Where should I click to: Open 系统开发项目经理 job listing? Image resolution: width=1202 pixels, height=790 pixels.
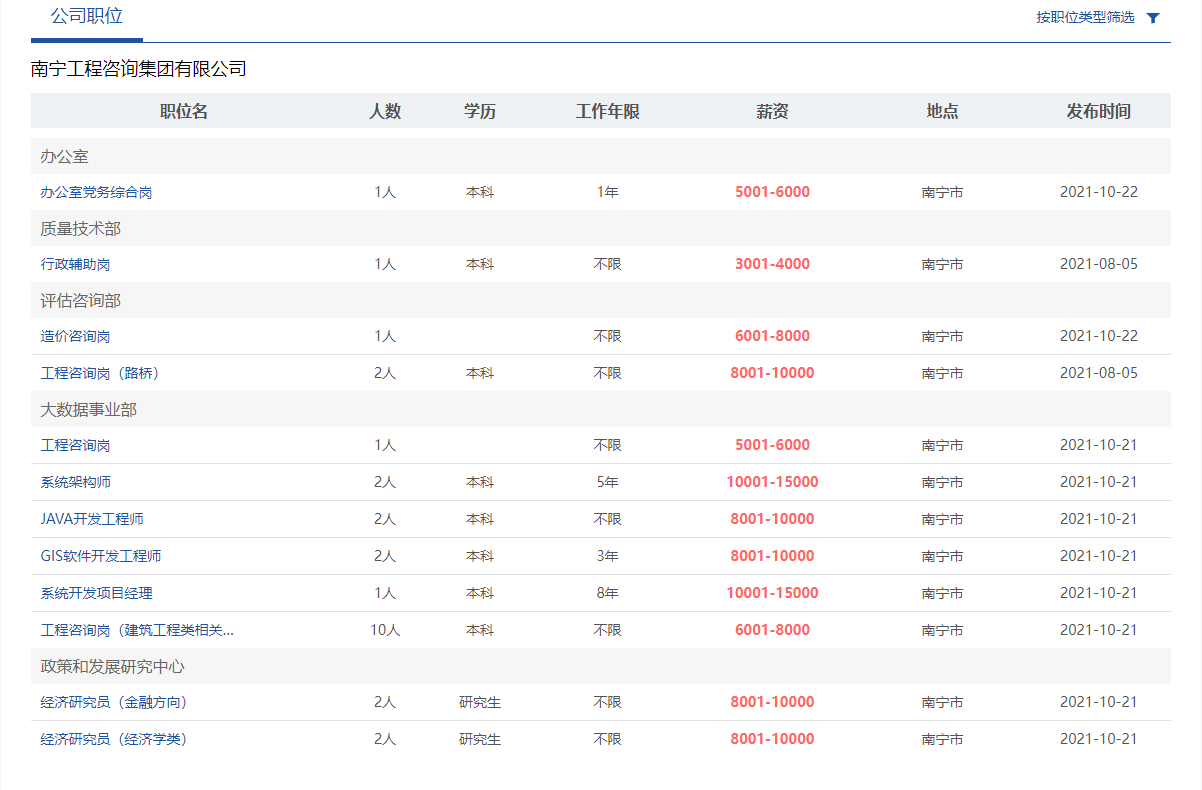tap(97, 593)
